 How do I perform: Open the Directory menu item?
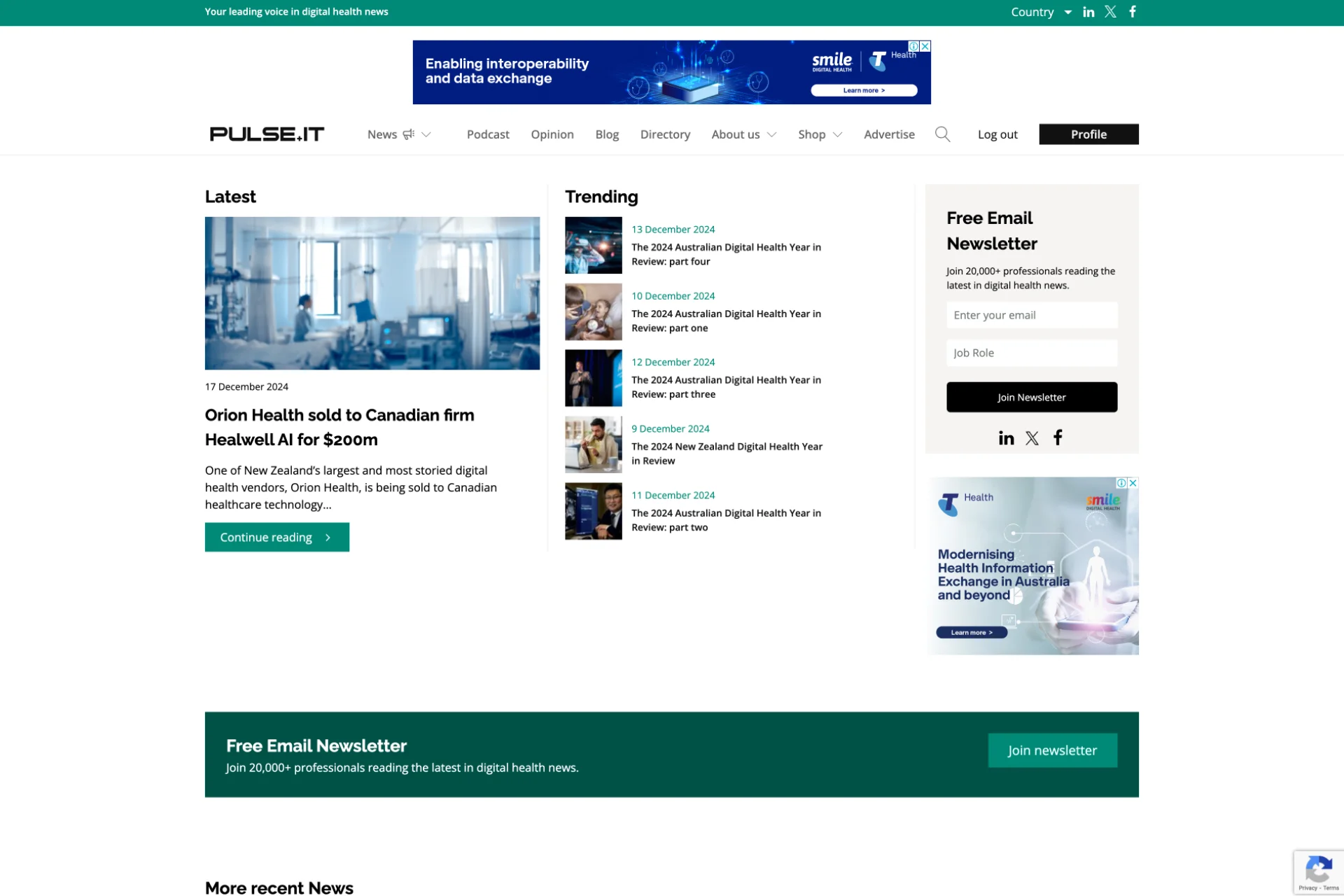[665, 134]
